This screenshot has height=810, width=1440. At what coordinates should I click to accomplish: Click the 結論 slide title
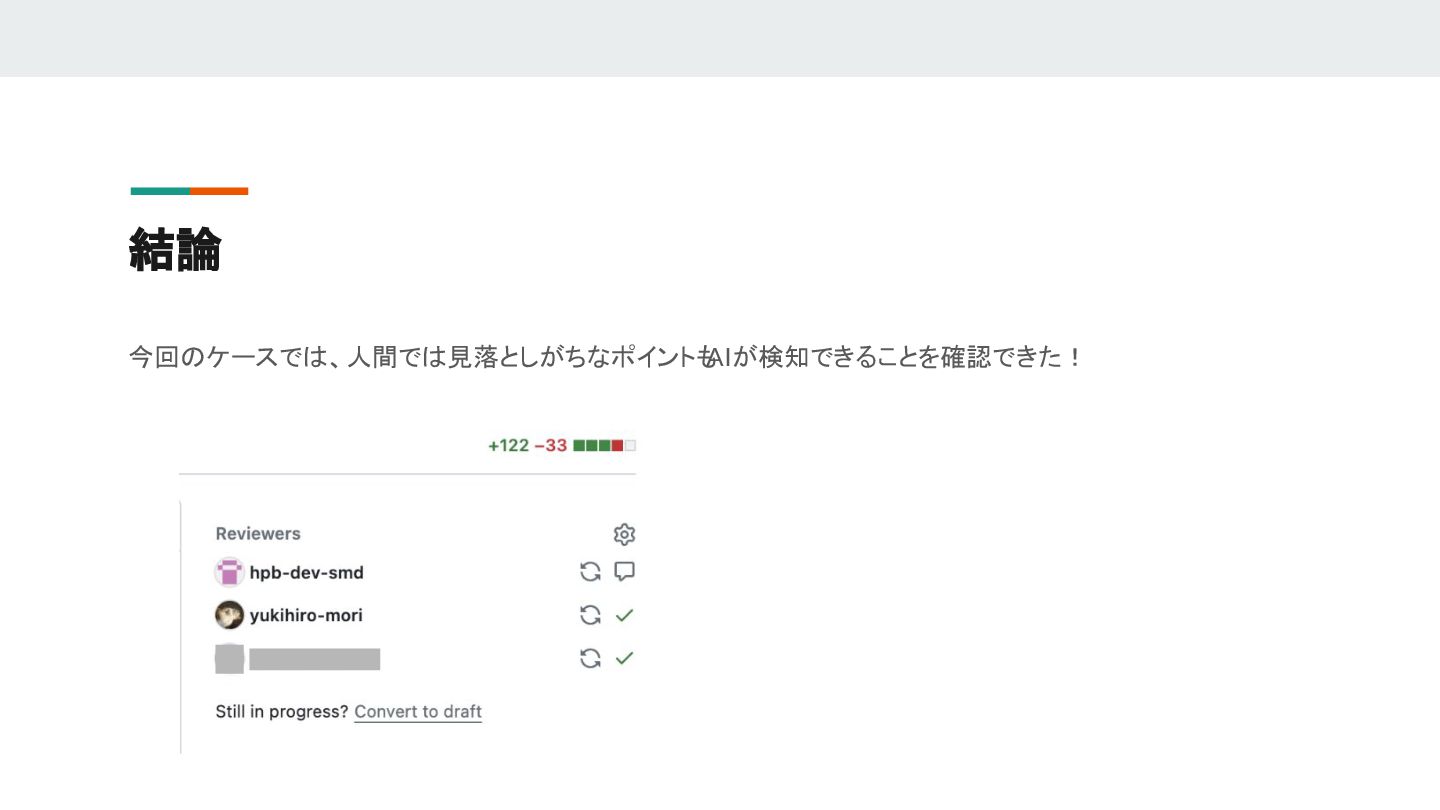click(x=175, y=250)
